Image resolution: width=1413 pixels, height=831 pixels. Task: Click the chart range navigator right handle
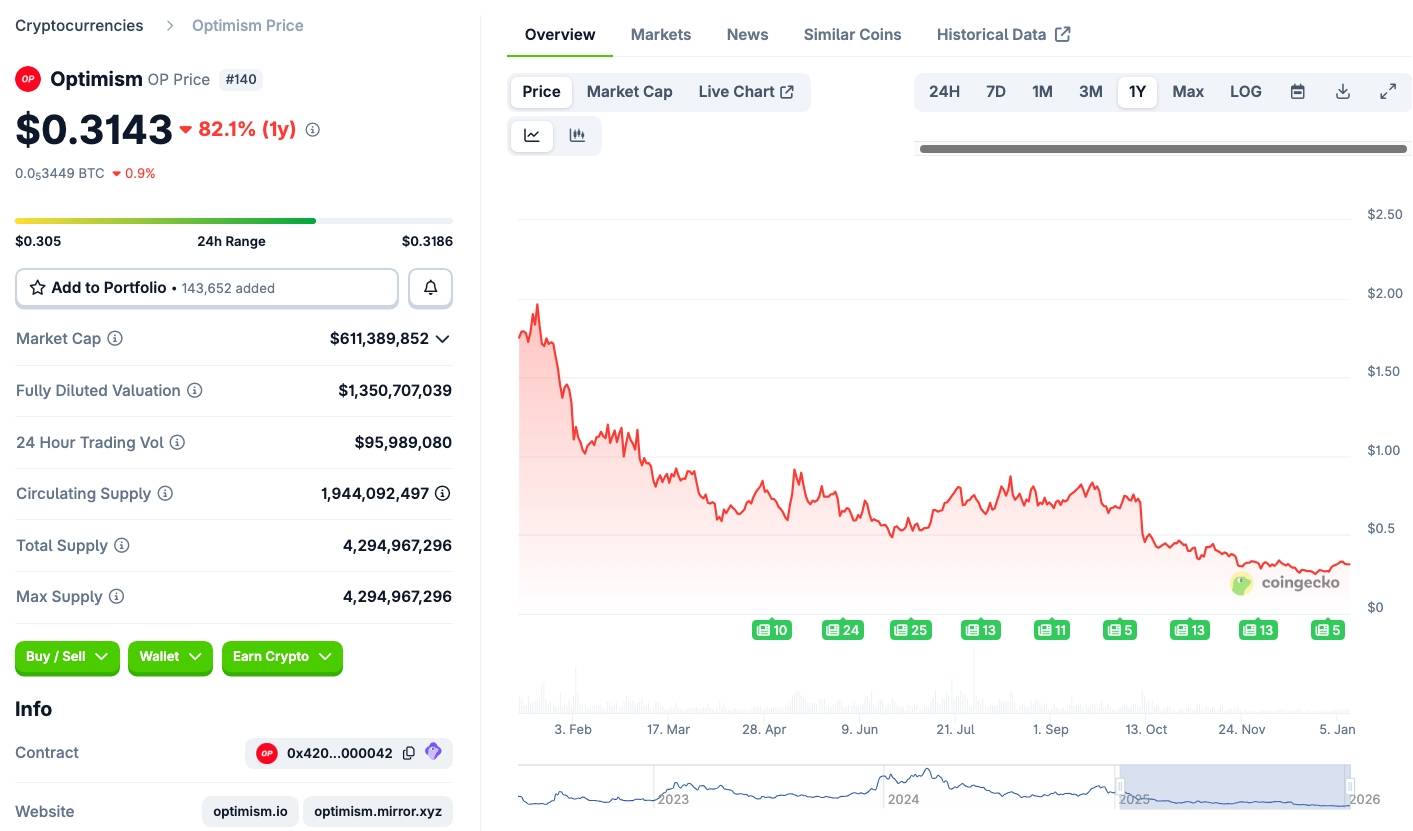1349,787
